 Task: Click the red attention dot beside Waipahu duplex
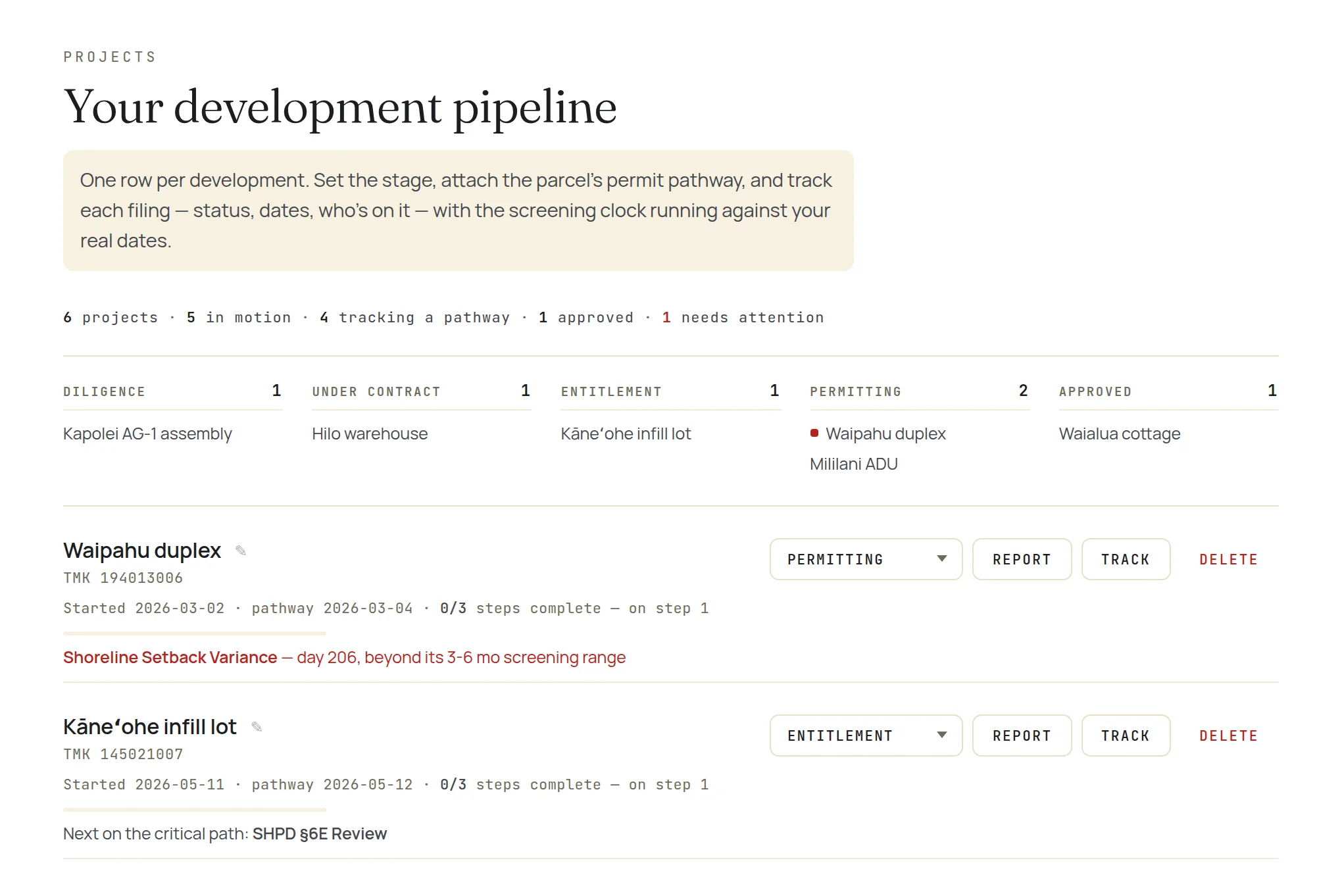tap(814, 433)
